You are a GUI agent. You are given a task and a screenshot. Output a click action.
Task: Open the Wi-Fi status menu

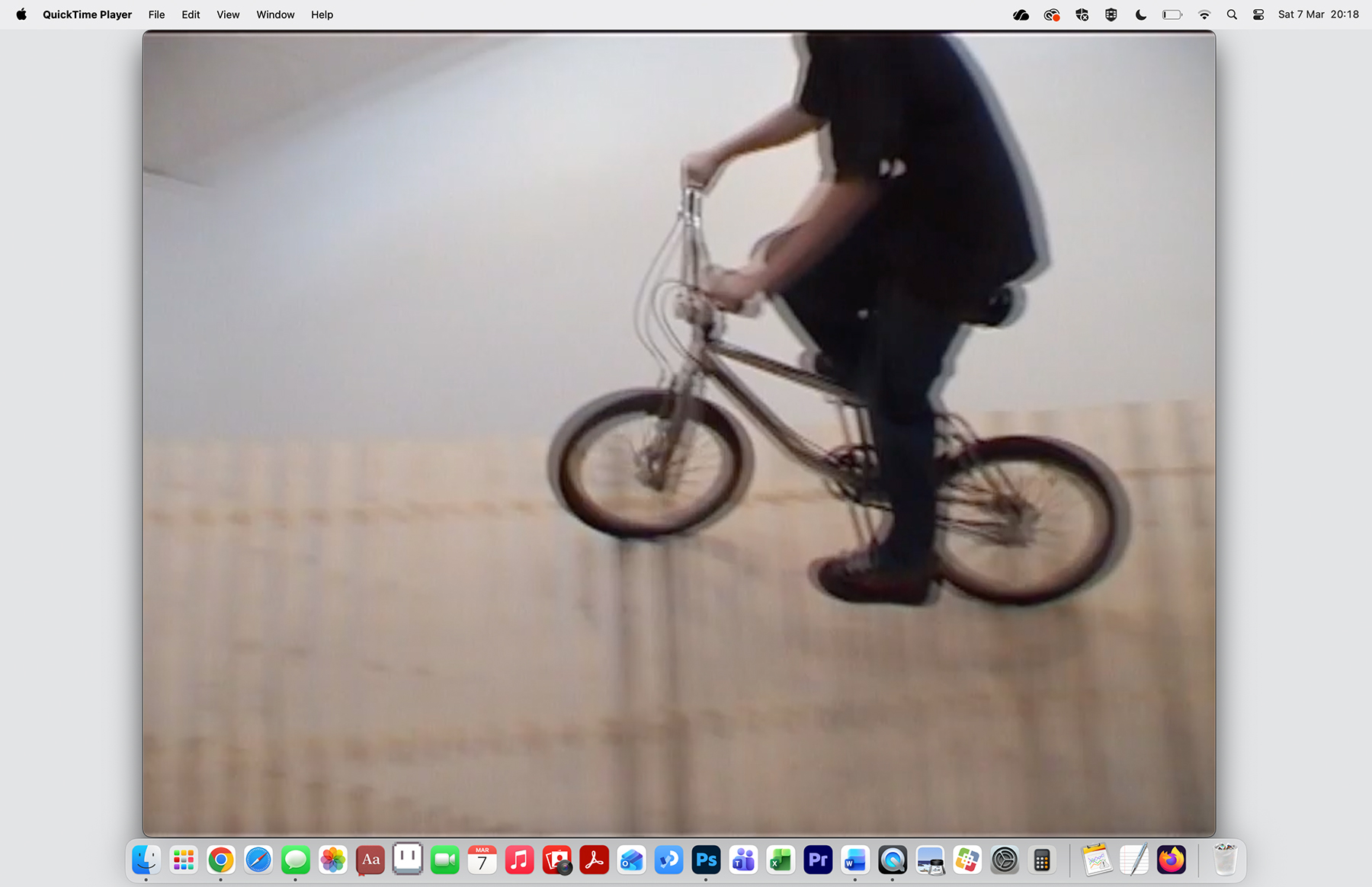[1204, 14]
